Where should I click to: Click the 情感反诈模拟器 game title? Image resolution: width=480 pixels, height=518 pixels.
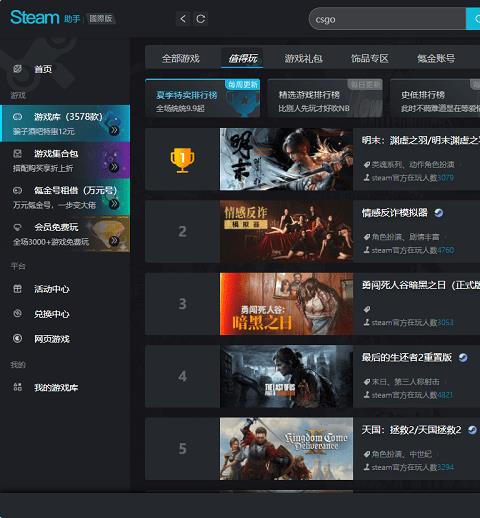pos(395,213)
